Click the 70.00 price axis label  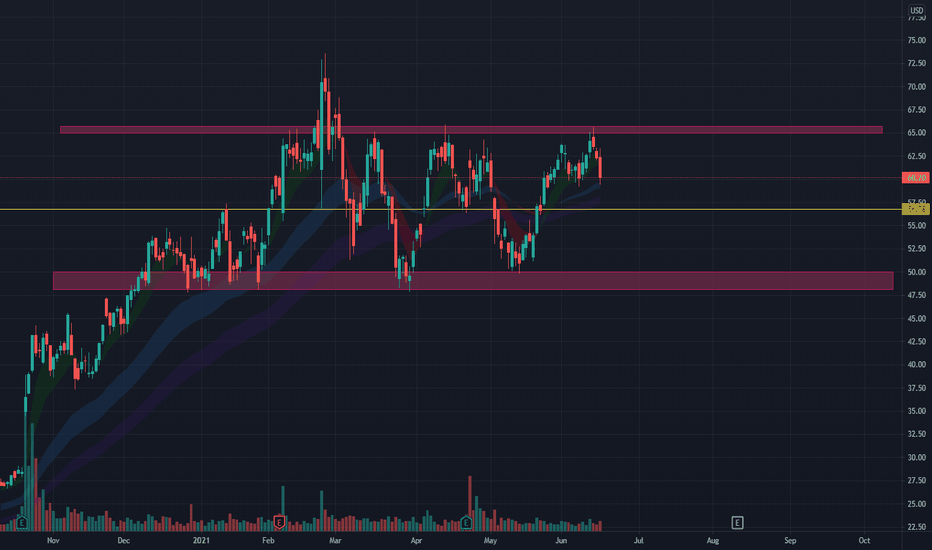click(x=916, y=87)
